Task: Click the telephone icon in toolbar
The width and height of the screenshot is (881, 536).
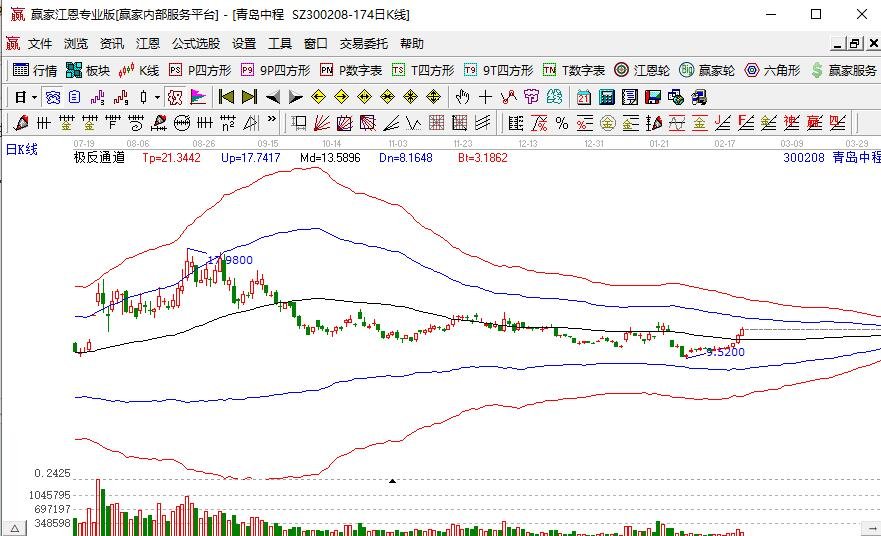Action: point(53,98)
